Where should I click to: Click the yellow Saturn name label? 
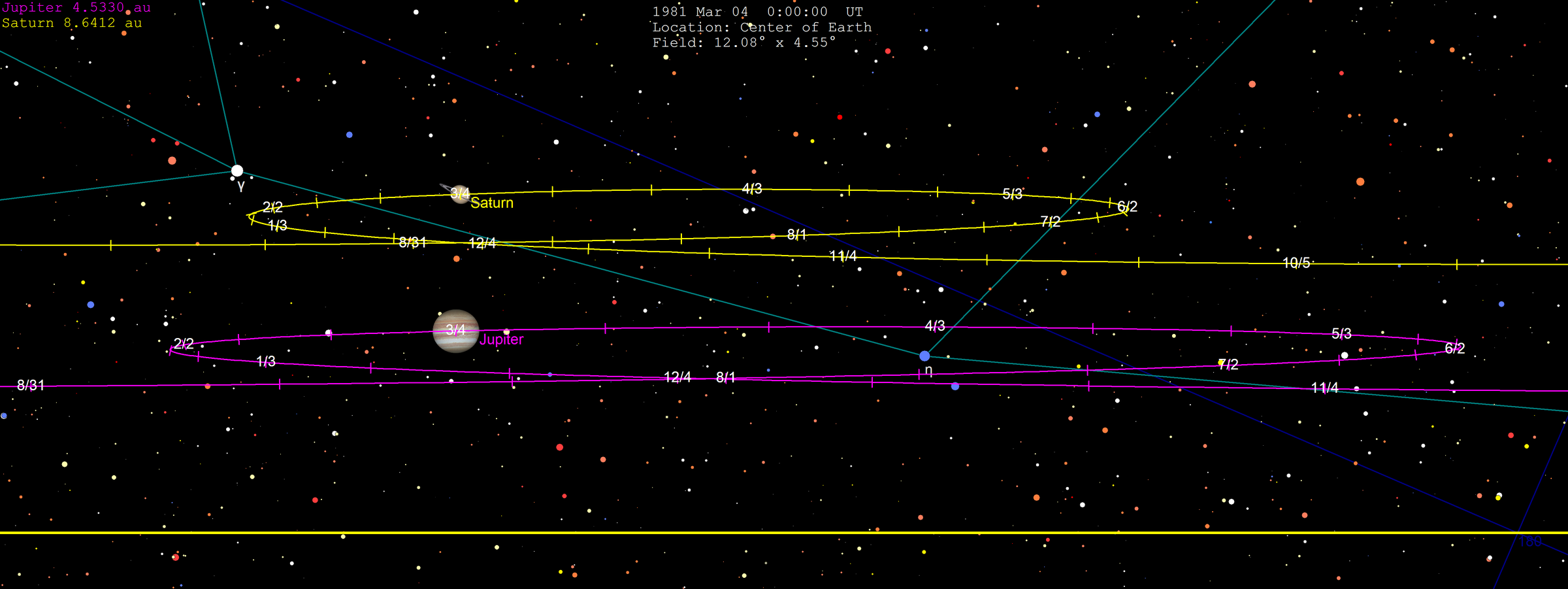coord(492,203)
